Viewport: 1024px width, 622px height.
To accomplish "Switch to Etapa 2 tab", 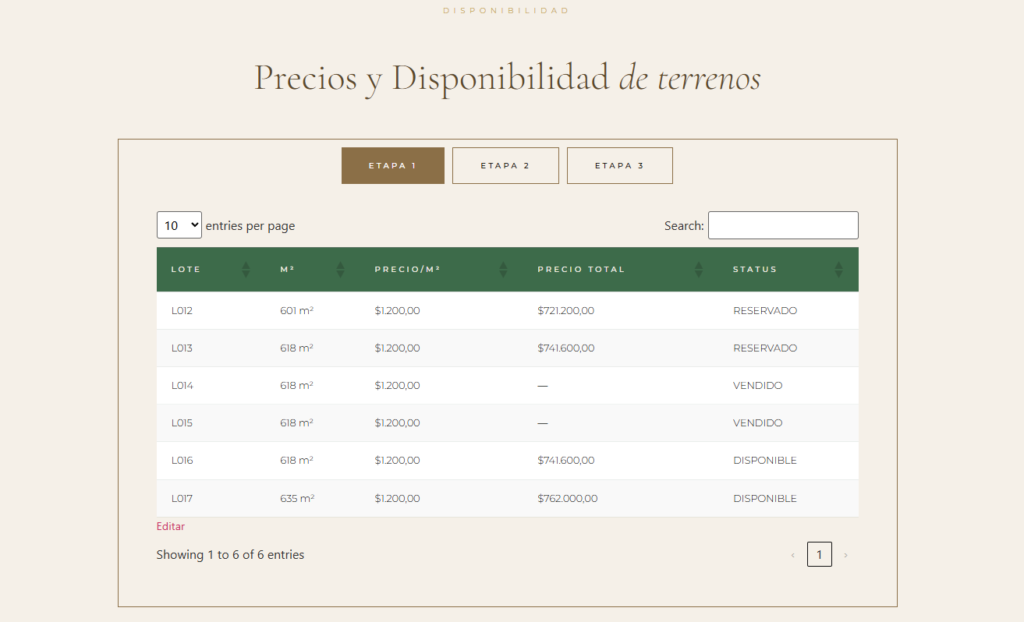I will pos(505,166).
